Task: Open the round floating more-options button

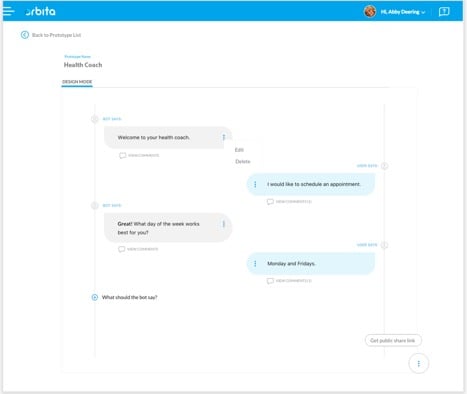Action: 419,363
